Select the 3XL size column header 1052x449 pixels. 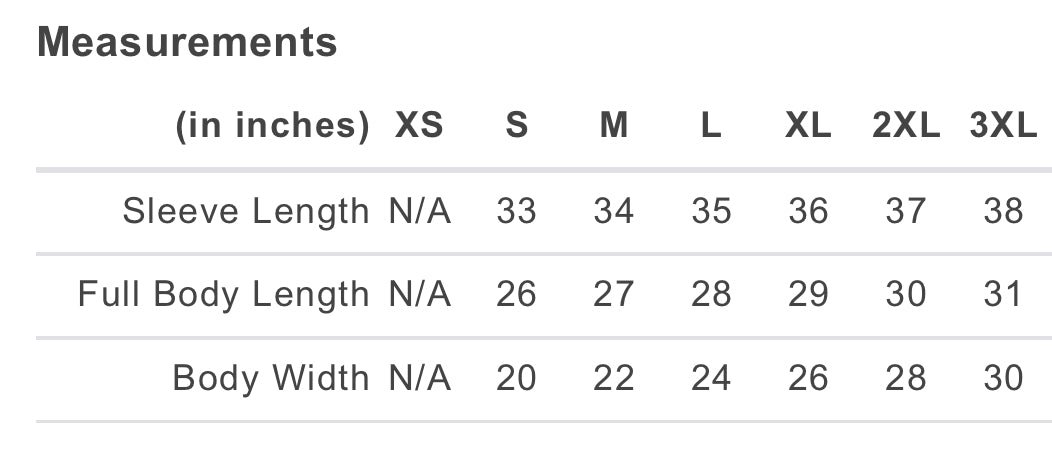coord(1003,127)
